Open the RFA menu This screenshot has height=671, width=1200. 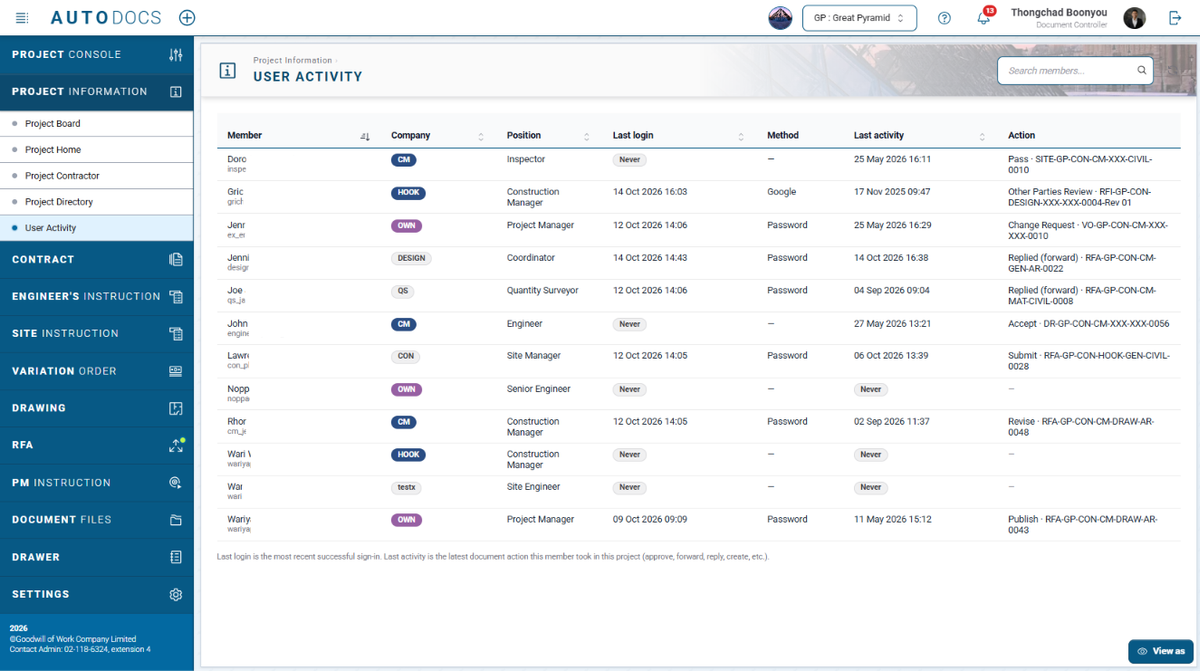click(x=97, y=445)
